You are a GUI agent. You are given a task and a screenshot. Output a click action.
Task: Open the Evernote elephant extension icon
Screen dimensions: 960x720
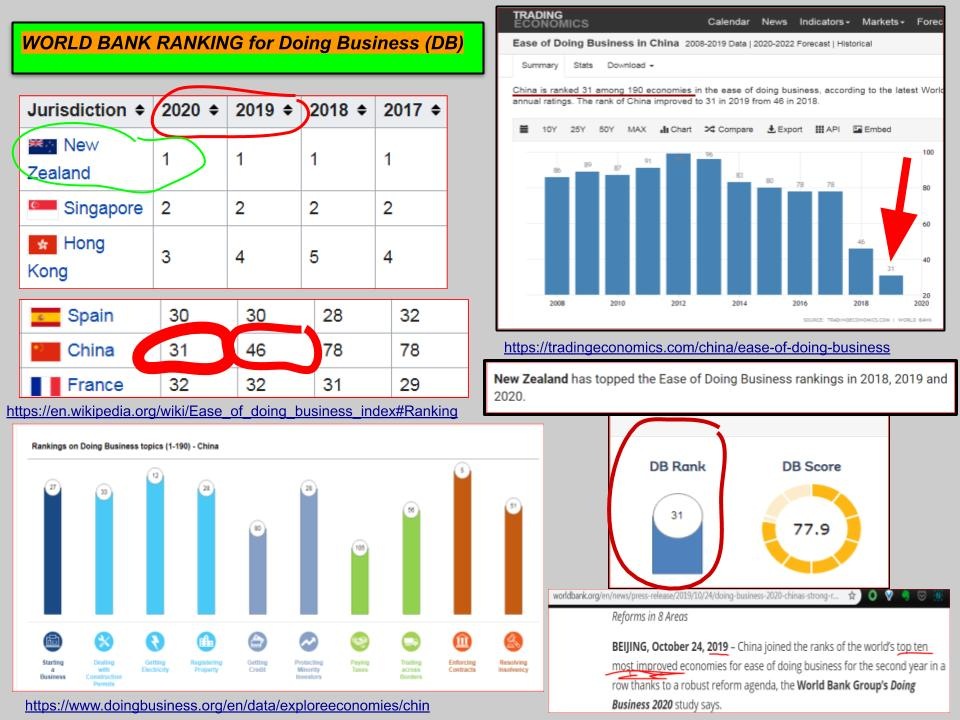pos(906,596)
